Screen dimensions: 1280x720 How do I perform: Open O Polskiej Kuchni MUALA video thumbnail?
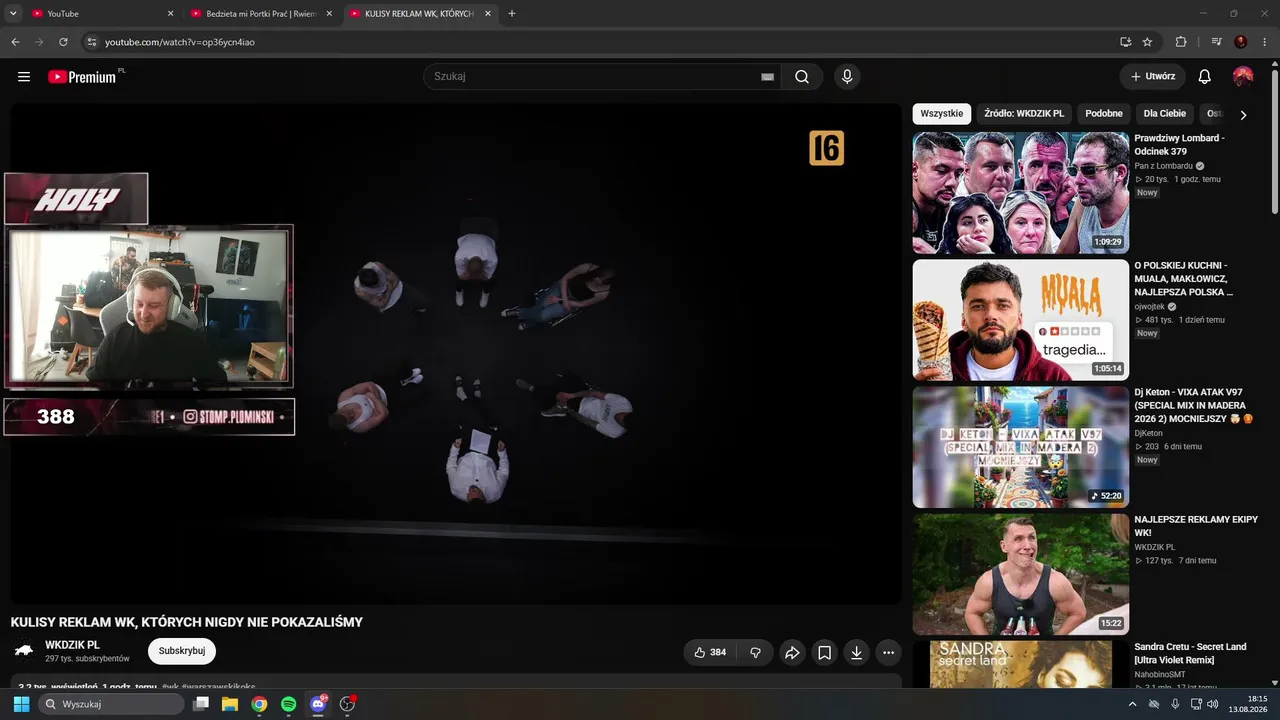click(1021, 320)
